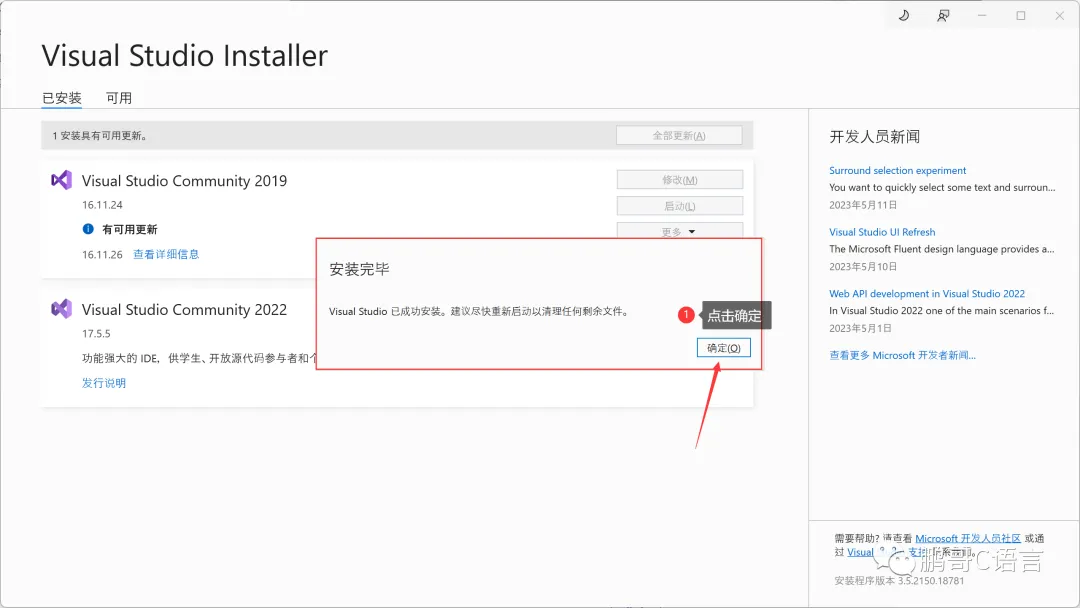
Task: Minimize the installer window
Action: click(982, 15)
